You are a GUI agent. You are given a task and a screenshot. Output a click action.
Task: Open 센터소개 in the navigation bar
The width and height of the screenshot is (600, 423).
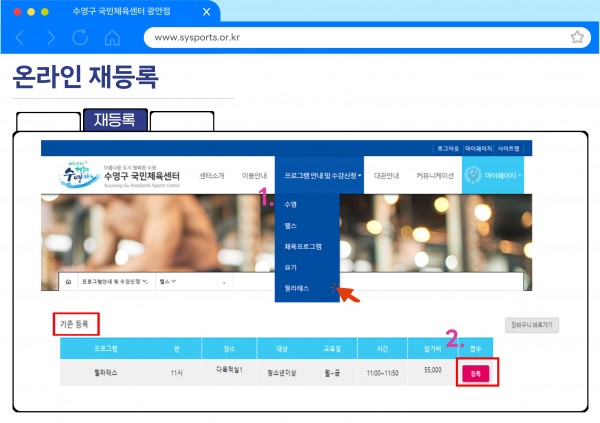[211, 175]
